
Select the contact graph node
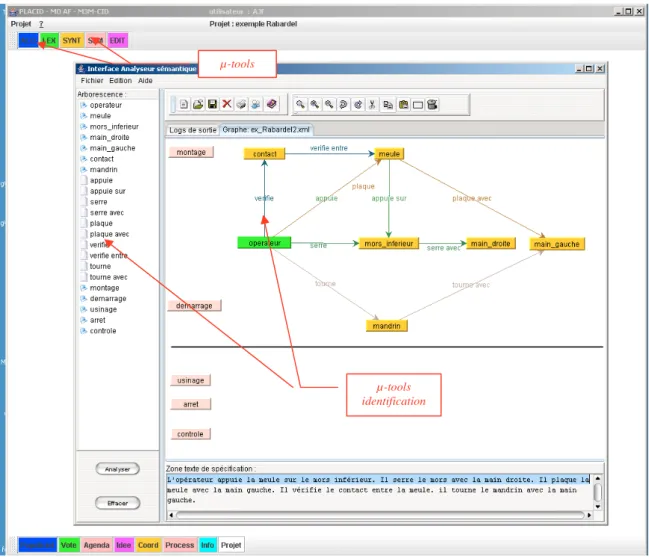(264, 154)
